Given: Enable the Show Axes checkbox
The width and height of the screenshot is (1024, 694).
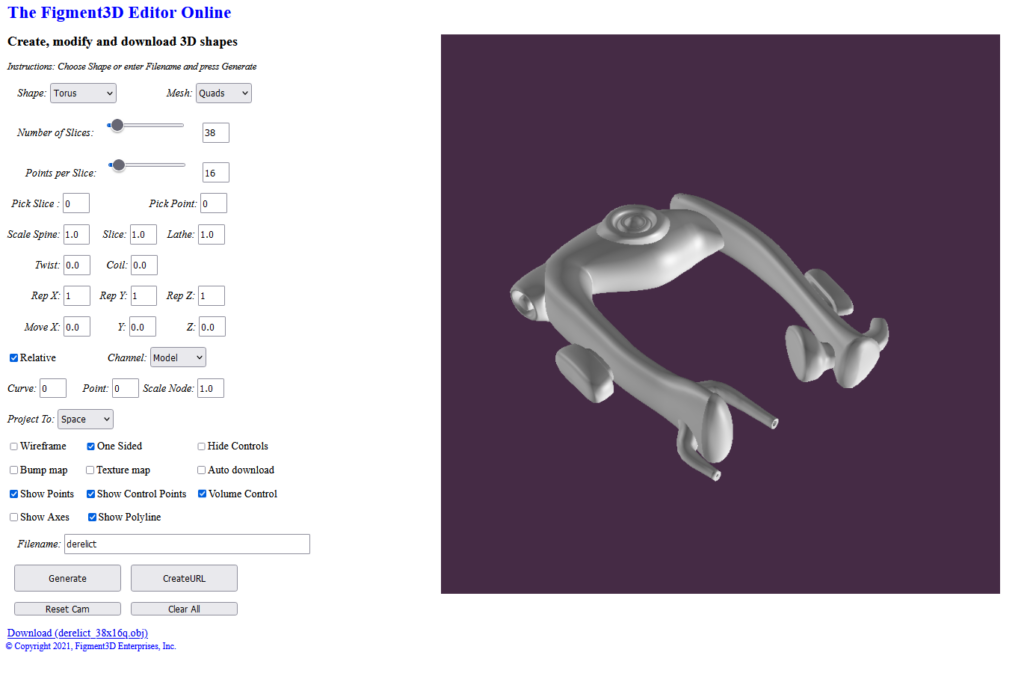Looking at the screenshot, I should pos(13,517).
